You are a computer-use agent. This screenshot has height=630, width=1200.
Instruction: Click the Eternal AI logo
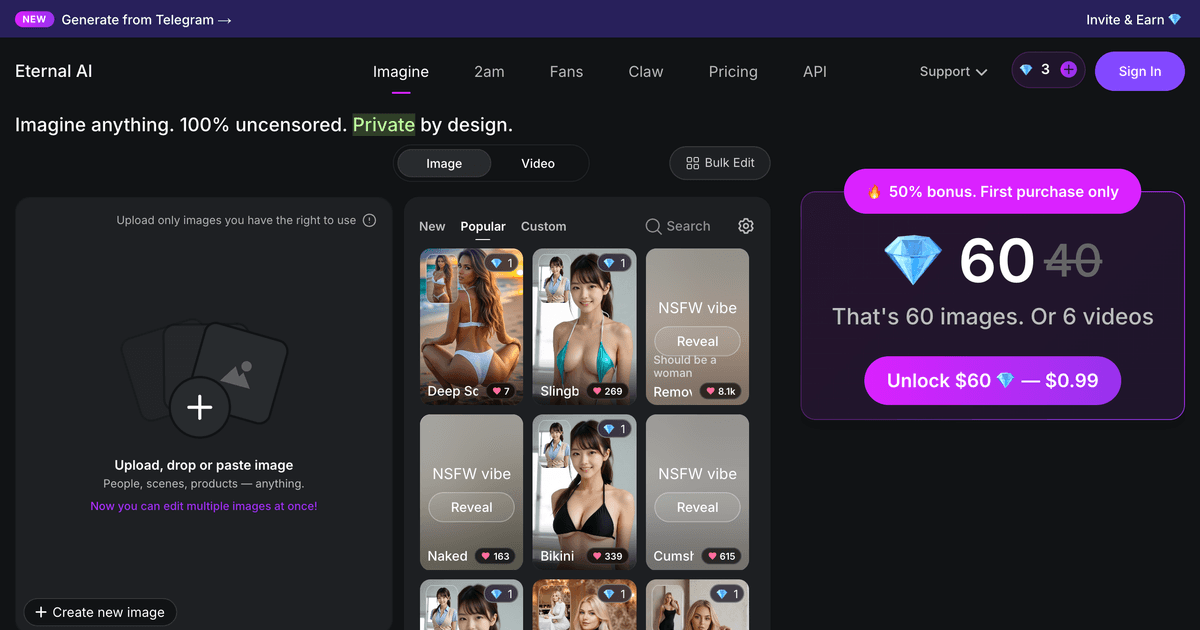click(54, 71)
